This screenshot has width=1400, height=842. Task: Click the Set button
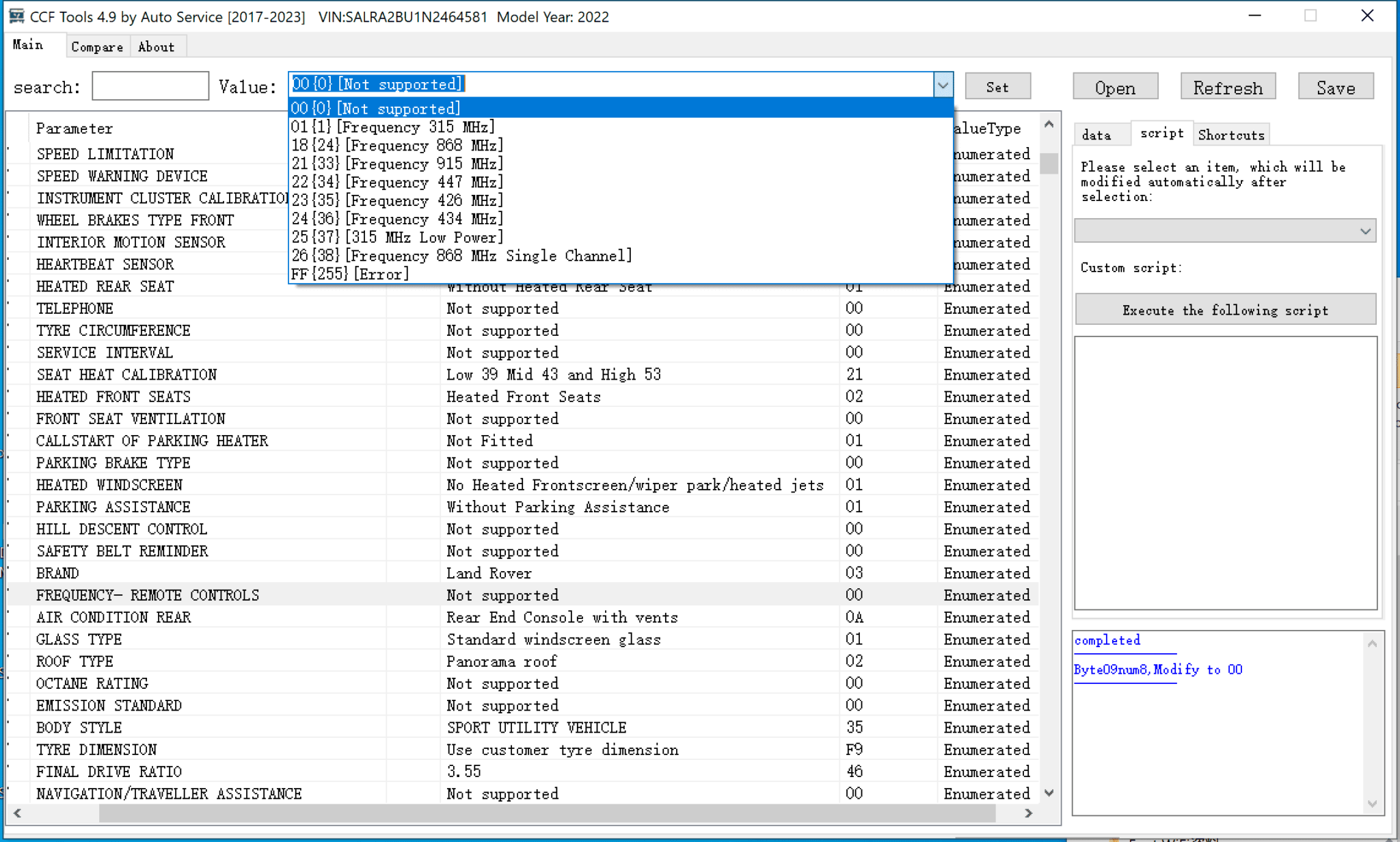coord(997,86)
